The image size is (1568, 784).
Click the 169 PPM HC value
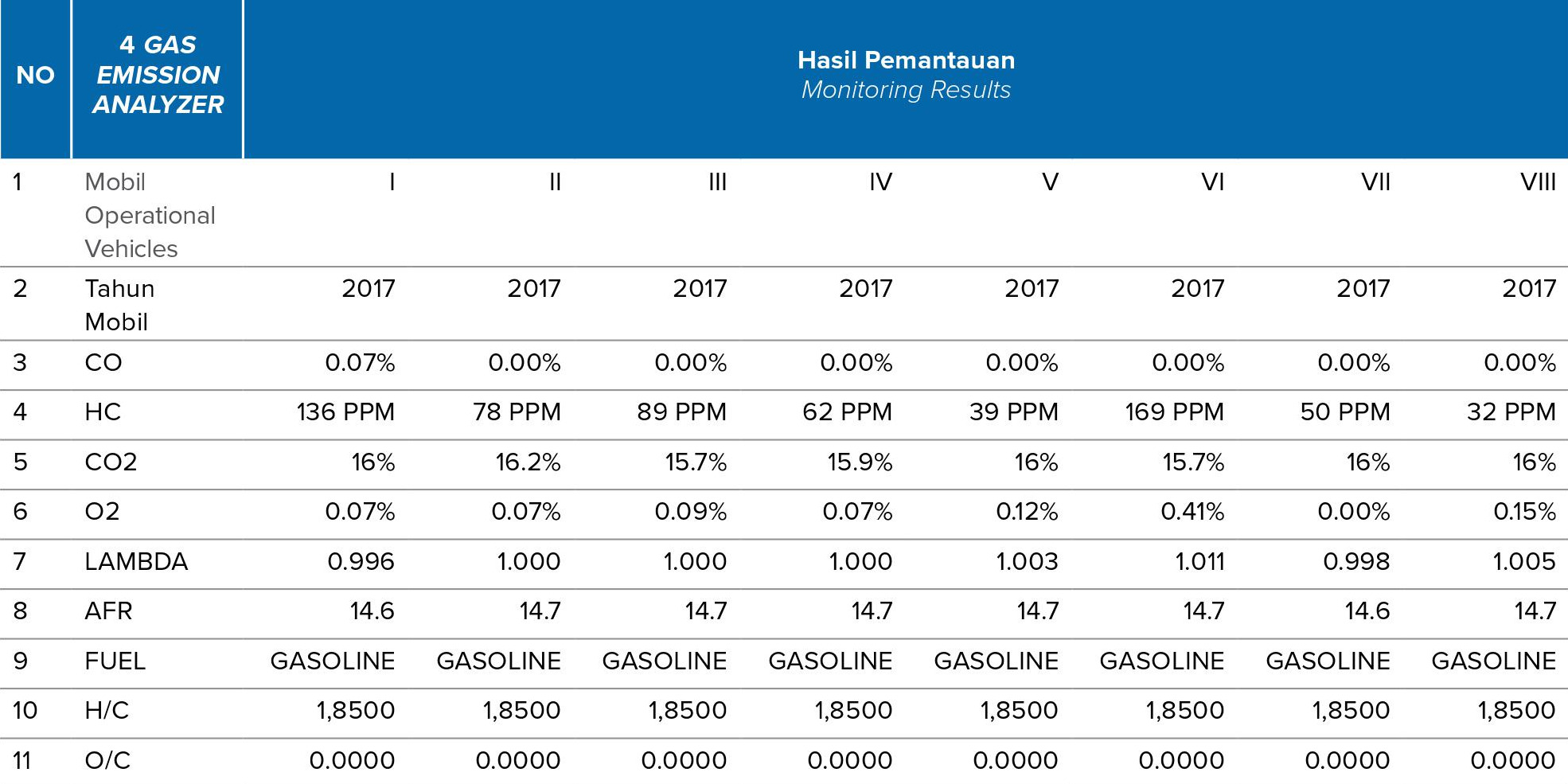click(x=1174, y=412)
